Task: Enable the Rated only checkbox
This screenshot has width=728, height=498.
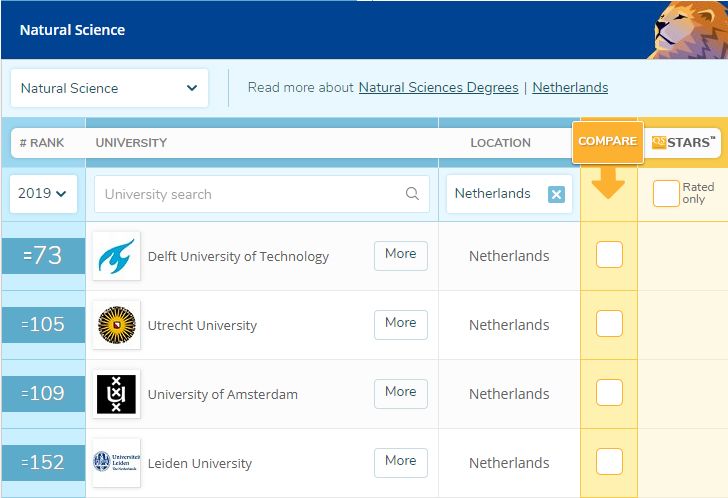Action: 666,194
